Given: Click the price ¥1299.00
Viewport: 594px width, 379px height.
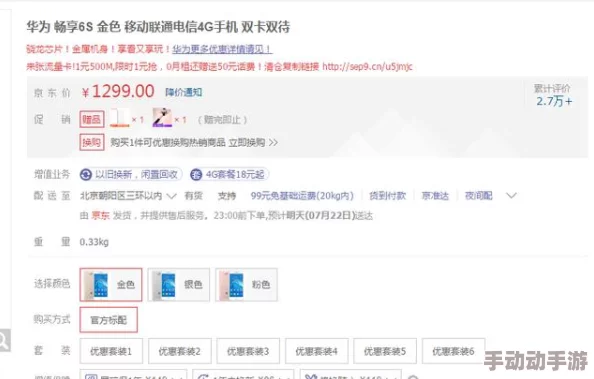Looking at the screenshot, I should pos(118,91).
